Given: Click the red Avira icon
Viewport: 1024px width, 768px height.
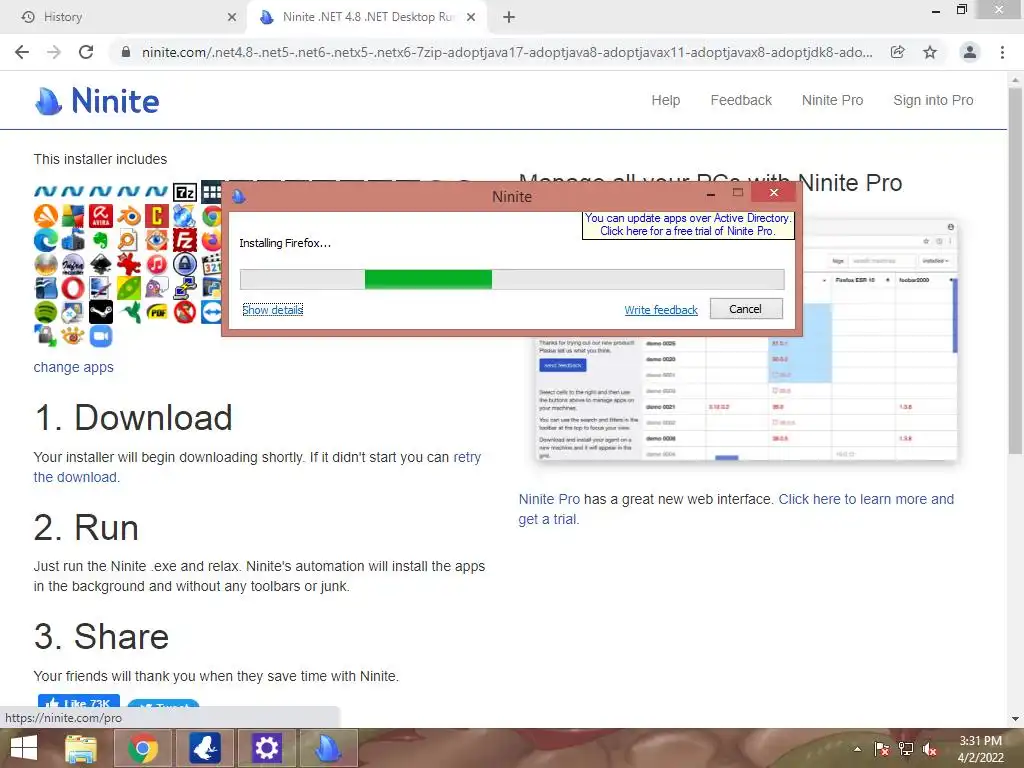Looking at the screenshot, I should tap(101, 216).
